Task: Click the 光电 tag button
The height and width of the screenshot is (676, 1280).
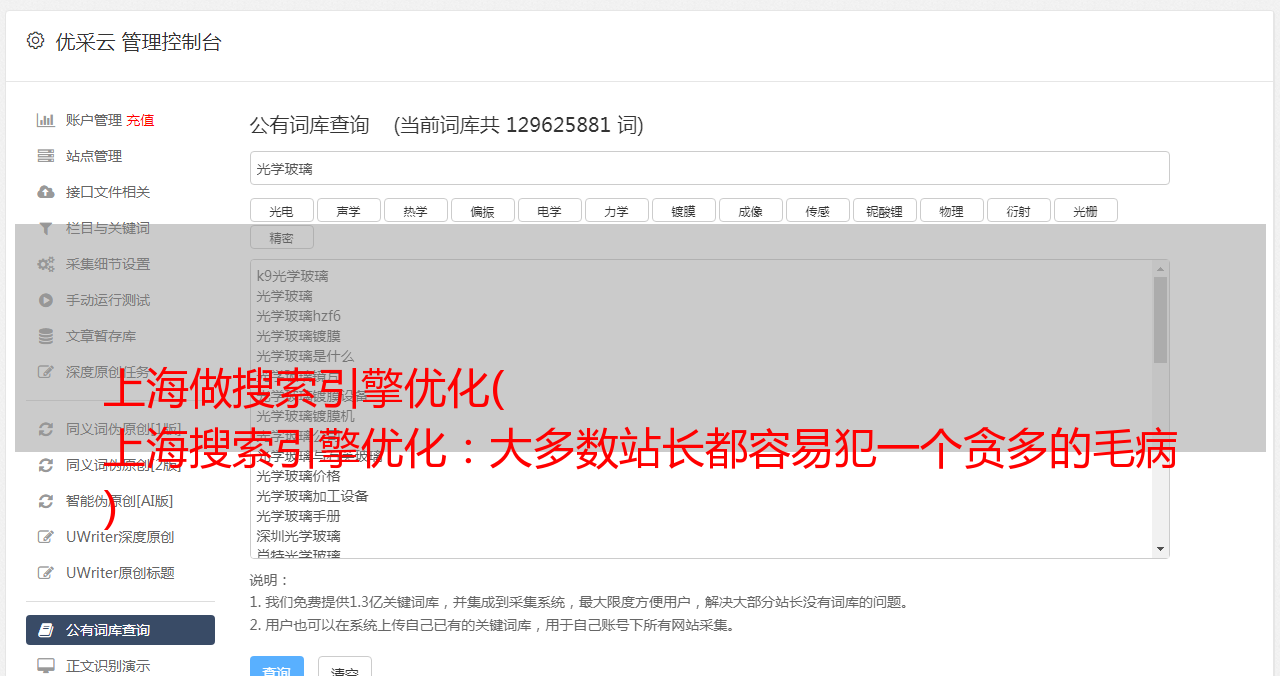Action: (x=282, y=210)
